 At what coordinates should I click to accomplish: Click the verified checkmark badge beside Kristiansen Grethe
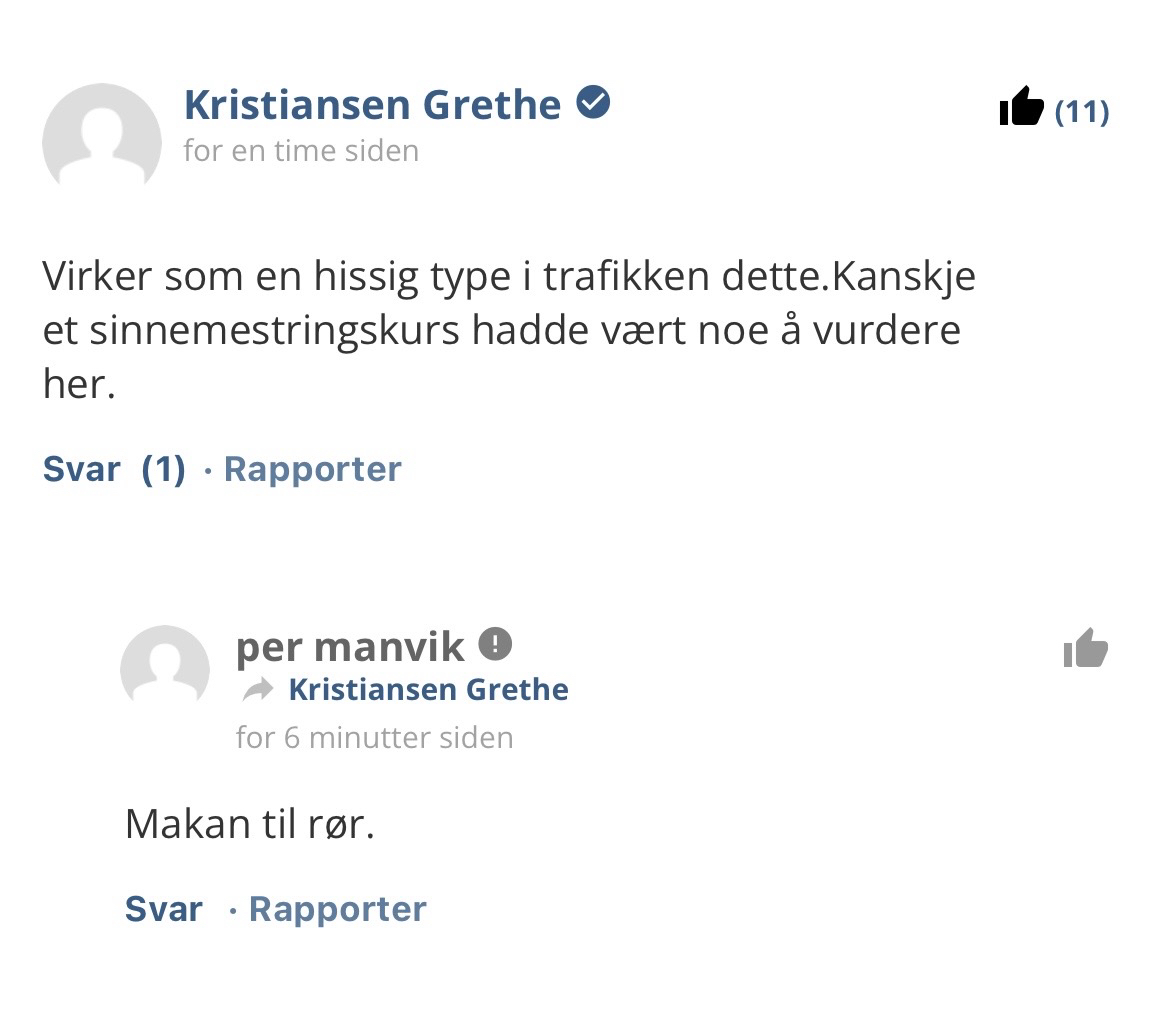pyautogui.click(x=594, y=102)
